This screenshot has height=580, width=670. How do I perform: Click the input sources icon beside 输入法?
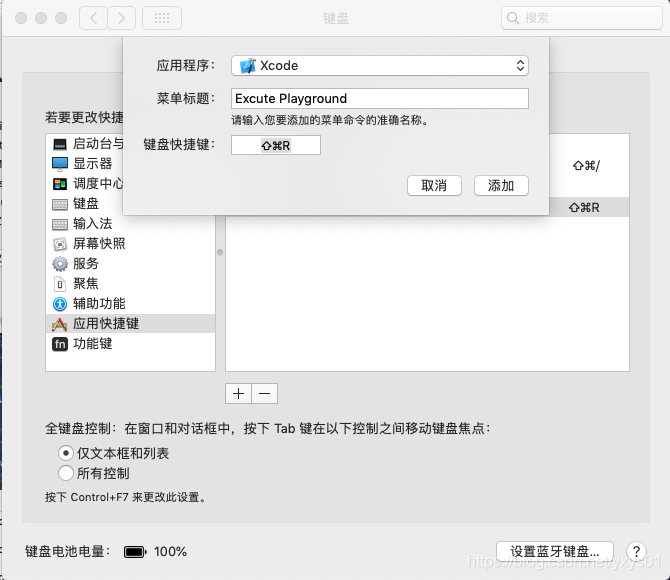pos(60,224)
